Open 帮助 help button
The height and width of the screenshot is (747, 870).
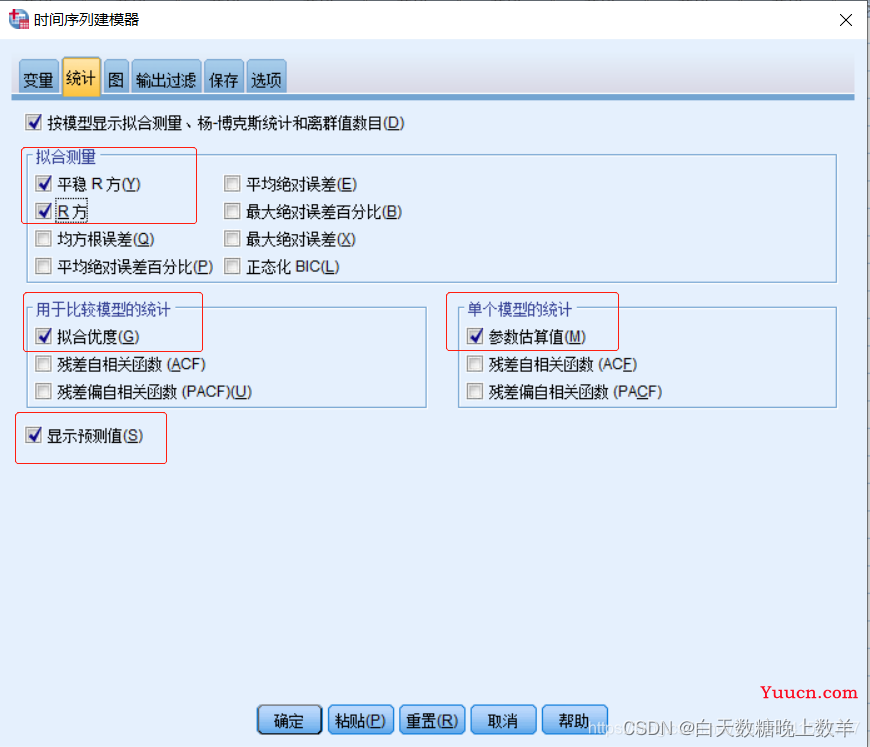click(x=574, y=720)
